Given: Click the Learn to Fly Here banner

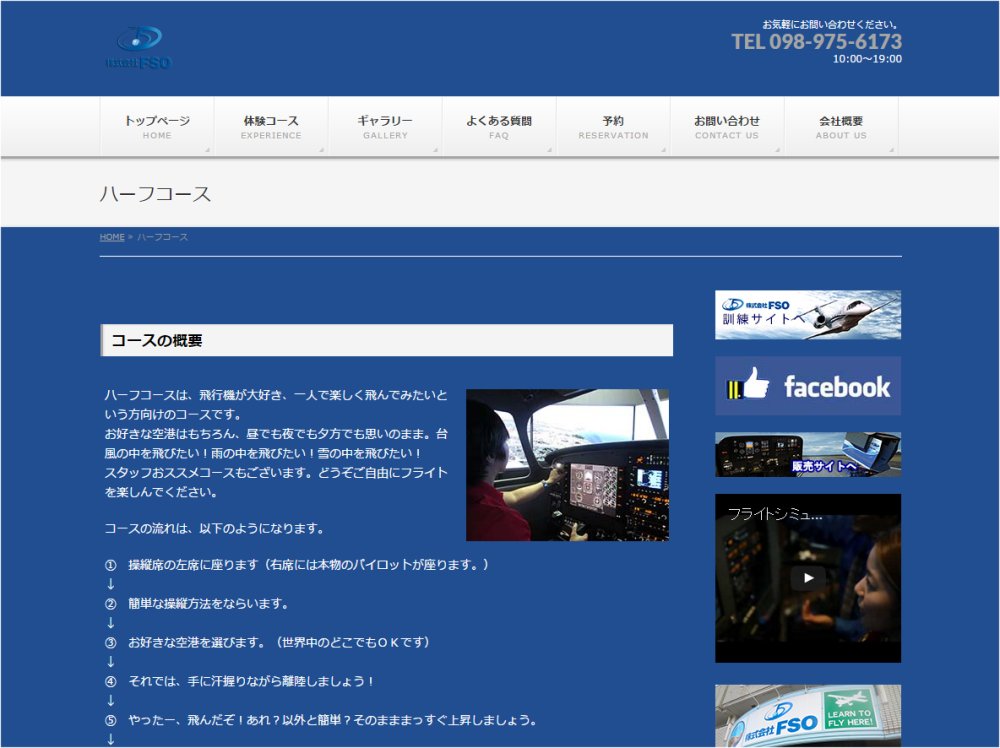Looking at the screenshot, I should (808, 716).
